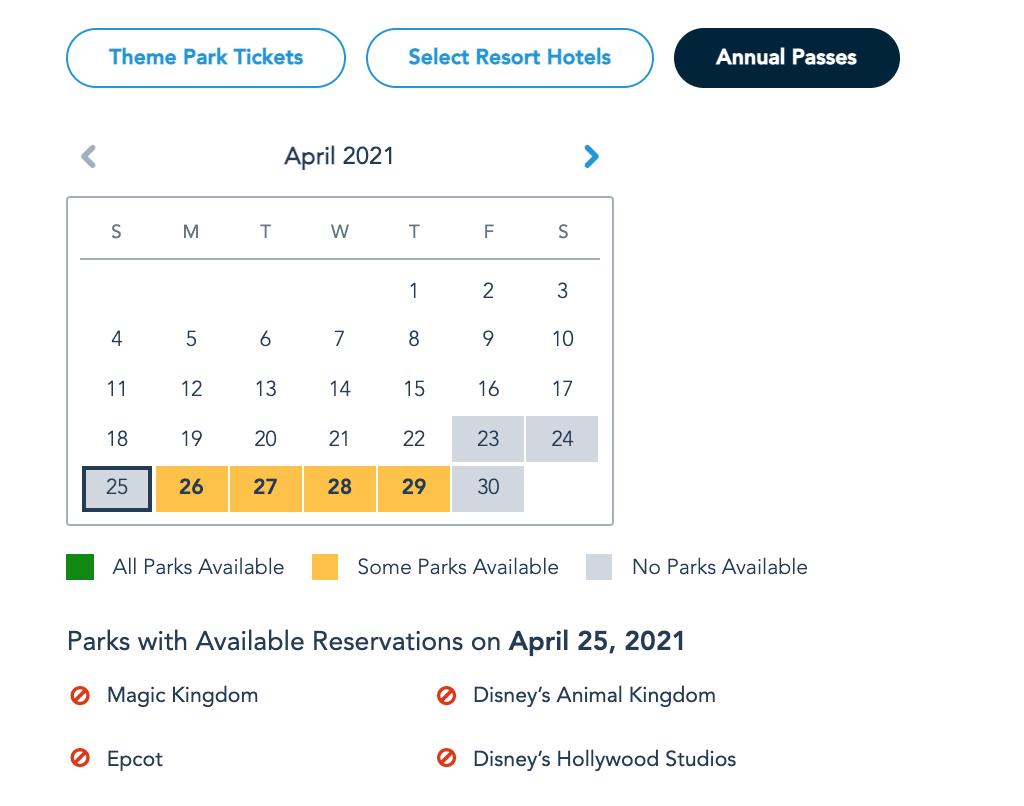
Task: Choose April 28 calendar date
Action: [340, 488]
